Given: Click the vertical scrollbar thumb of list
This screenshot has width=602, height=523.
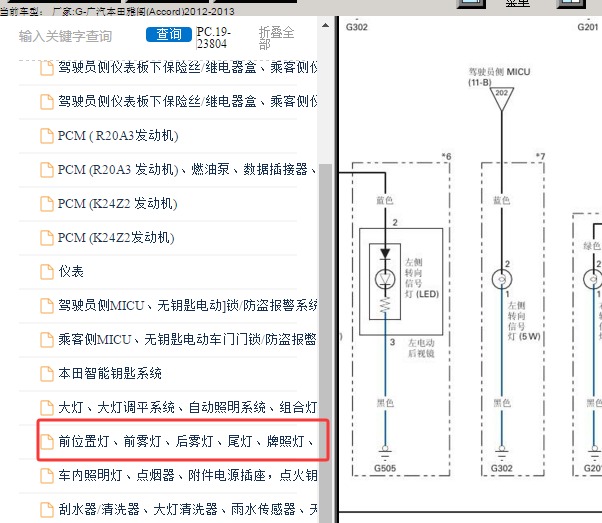Looking at the screenshot, I should coord(326,342).
